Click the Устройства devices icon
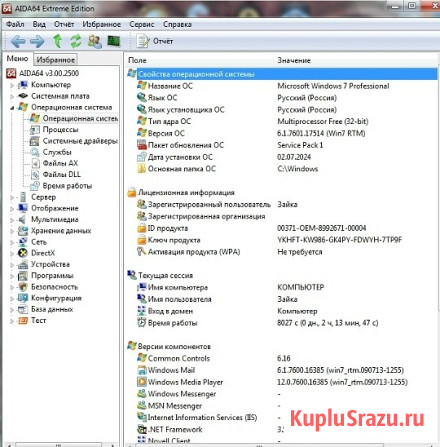Screen dimensions: 440x447 [23, 264]
